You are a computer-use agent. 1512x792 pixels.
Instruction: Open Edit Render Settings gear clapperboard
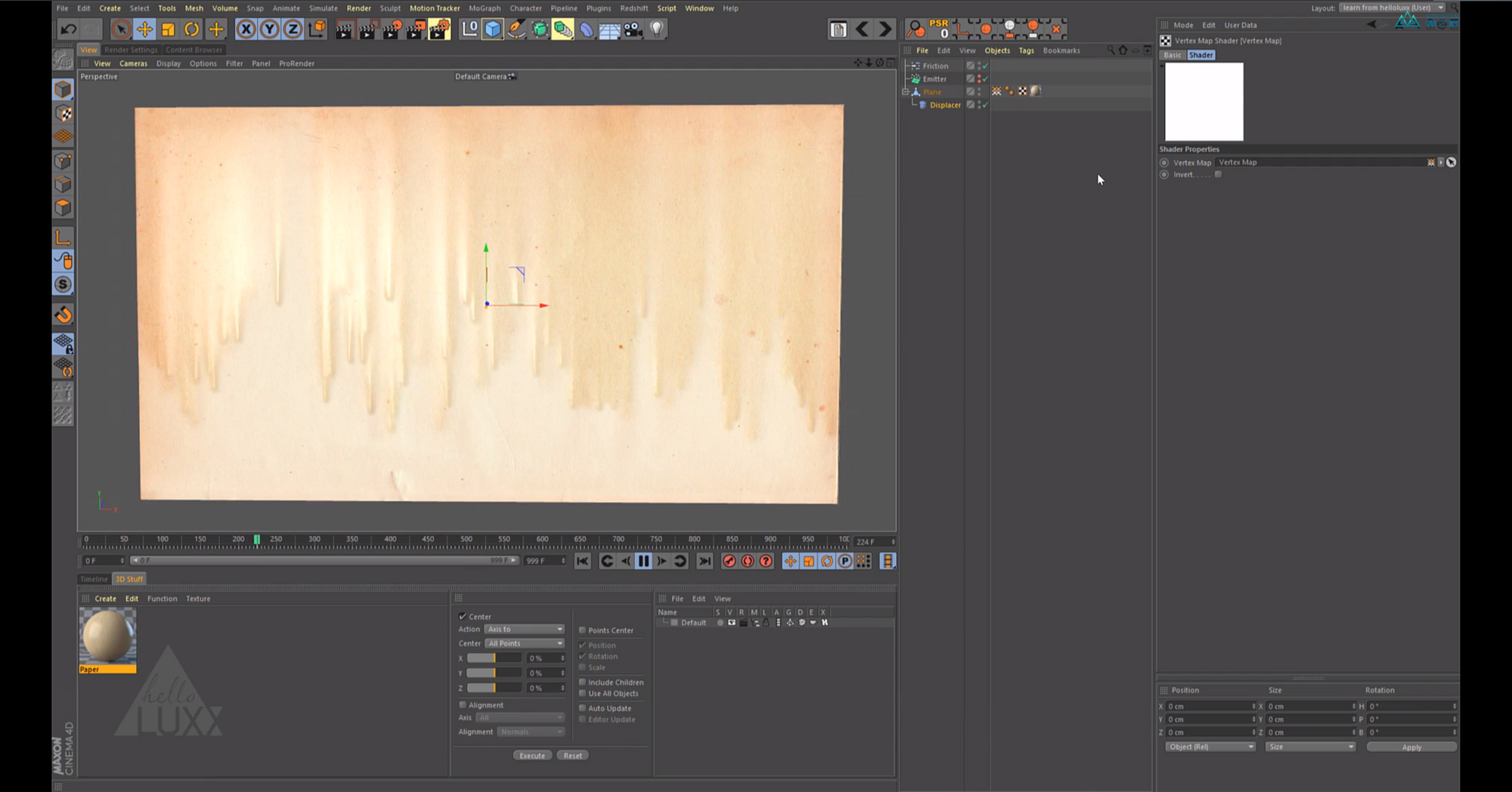[x=439, y=29]
